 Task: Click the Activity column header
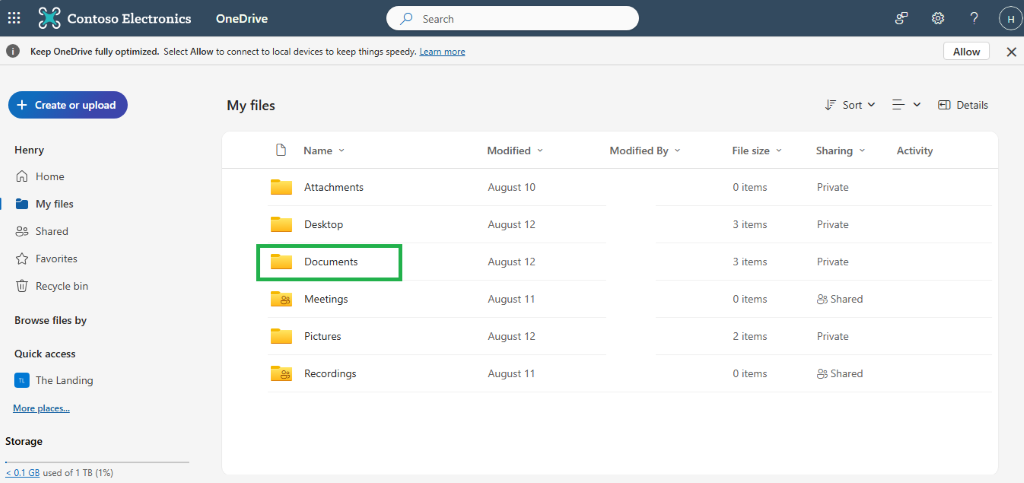click(914, 151)
